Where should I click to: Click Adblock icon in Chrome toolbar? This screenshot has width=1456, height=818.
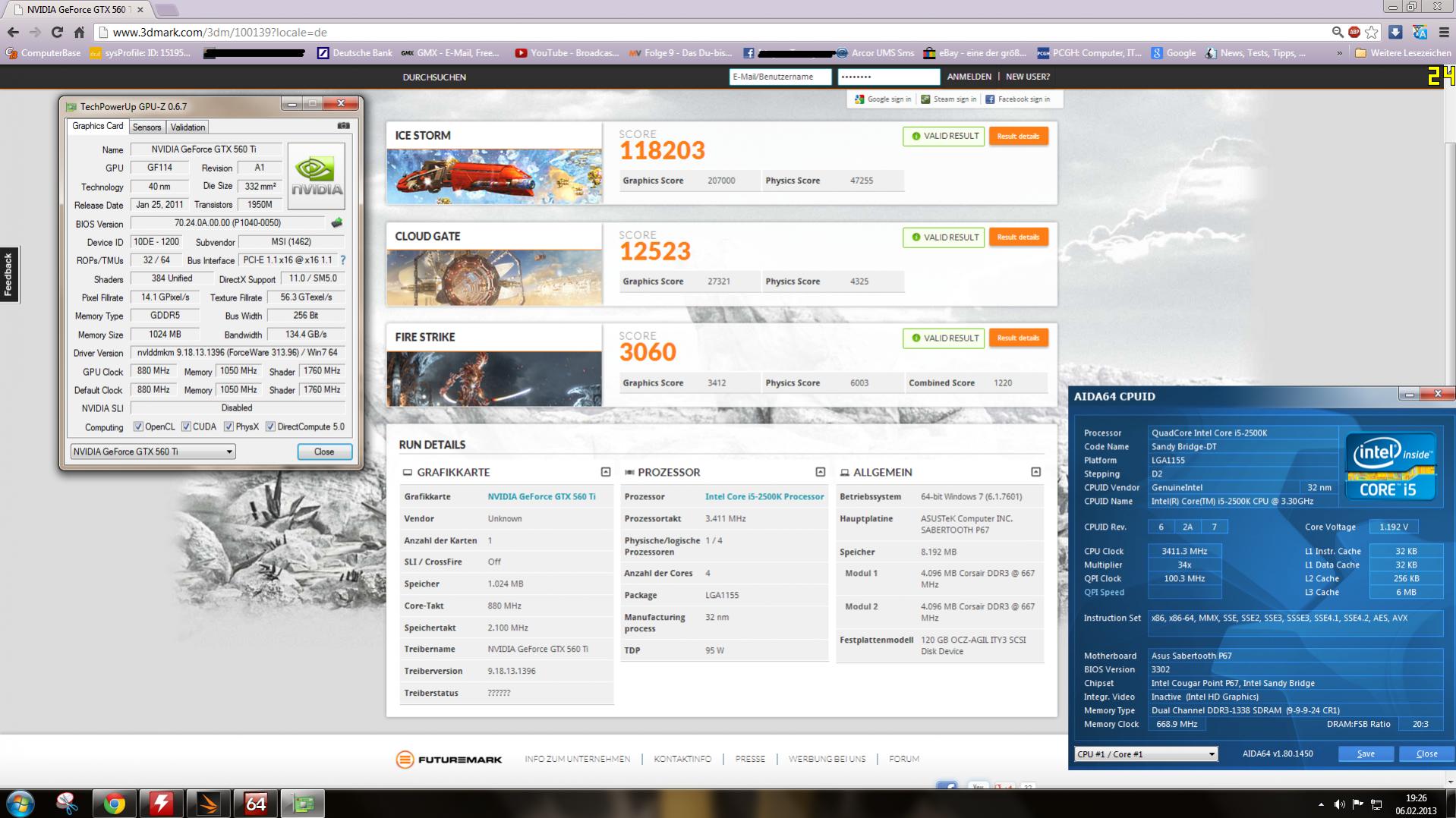pos(1354,32)
